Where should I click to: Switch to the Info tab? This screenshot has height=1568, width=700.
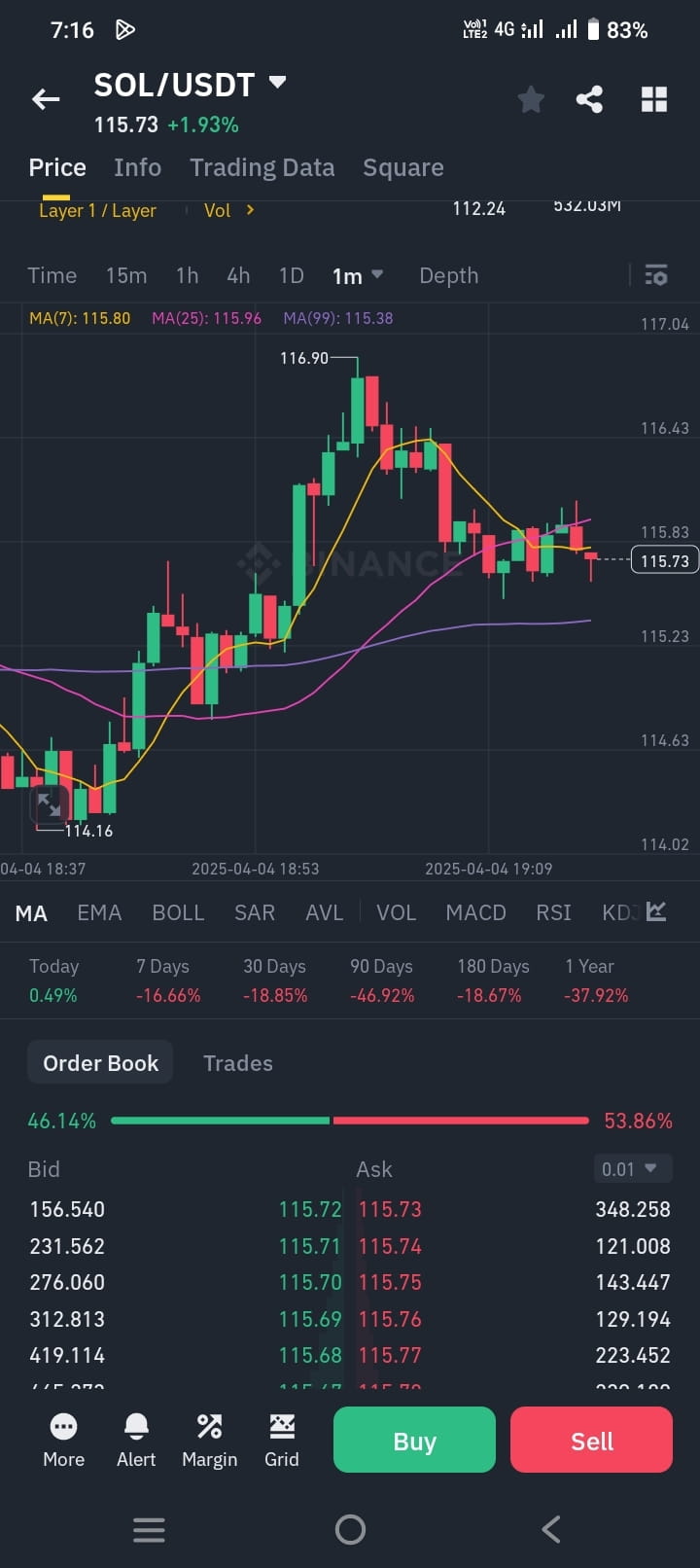pos(137,167)
